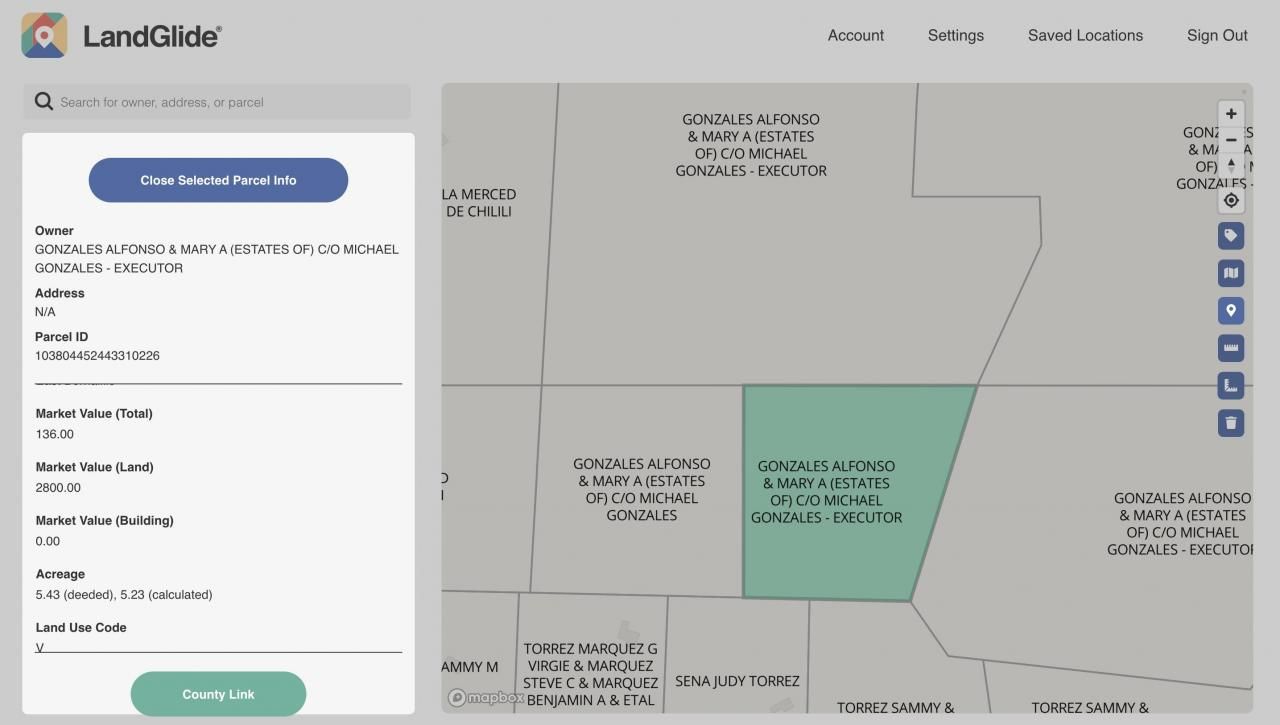Open Saved Locations
The width and height of the screenshot is (1280, 725).
[1085, 35]
